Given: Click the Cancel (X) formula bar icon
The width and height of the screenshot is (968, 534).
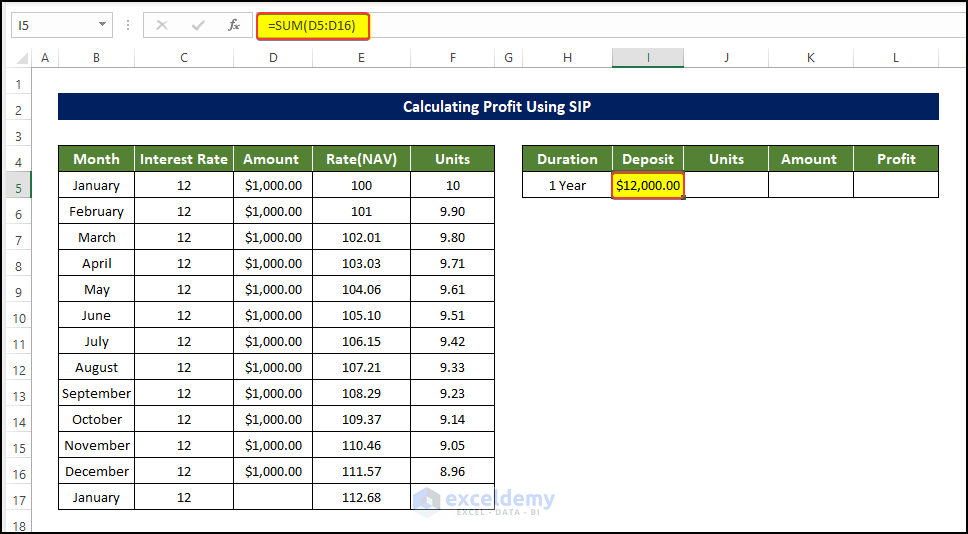Looking at the screenshot, I should [162, 26].
